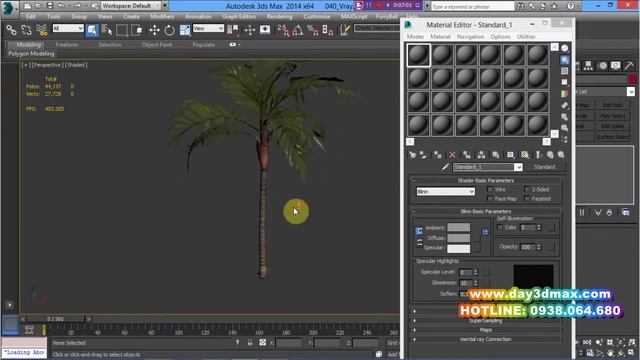Viewport: 640px width, 360px height.
Task: Open the 3ds Max application button
Action: click(x=8, y=7)
